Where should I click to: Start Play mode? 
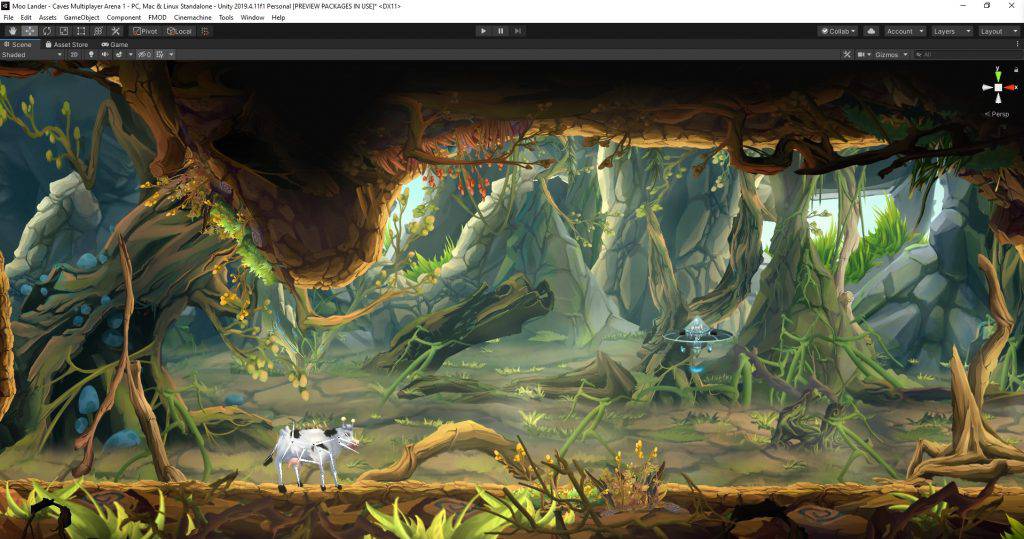[483, 31]
